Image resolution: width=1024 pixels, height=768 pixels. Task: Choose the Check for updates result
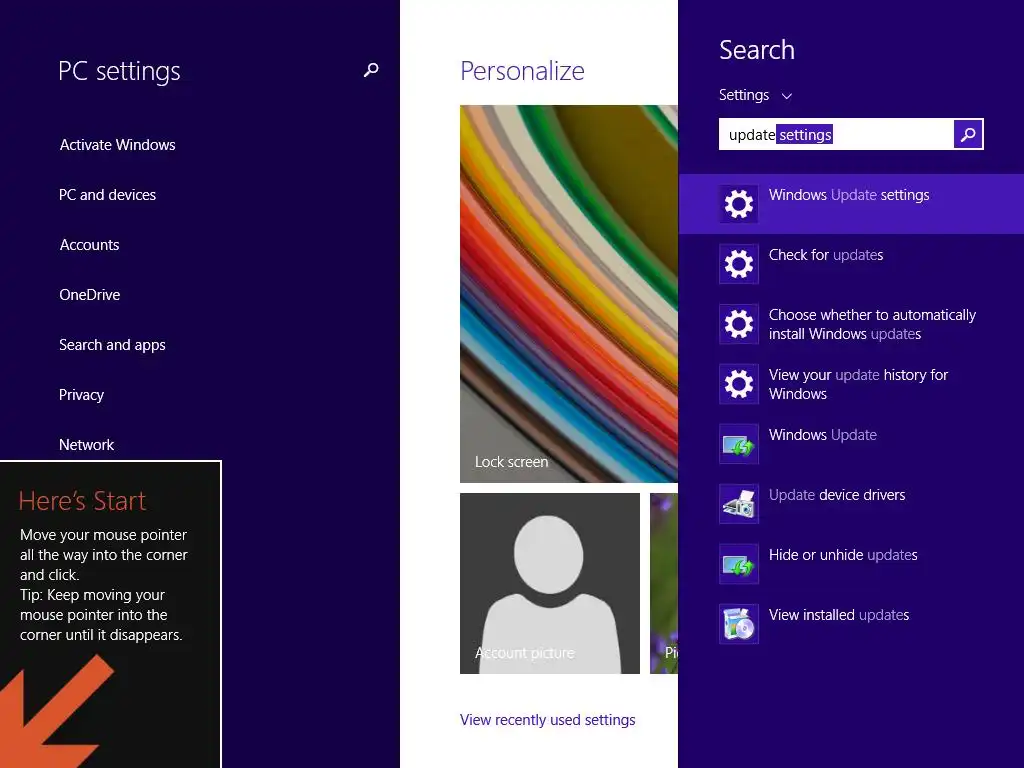coord(851,264)
